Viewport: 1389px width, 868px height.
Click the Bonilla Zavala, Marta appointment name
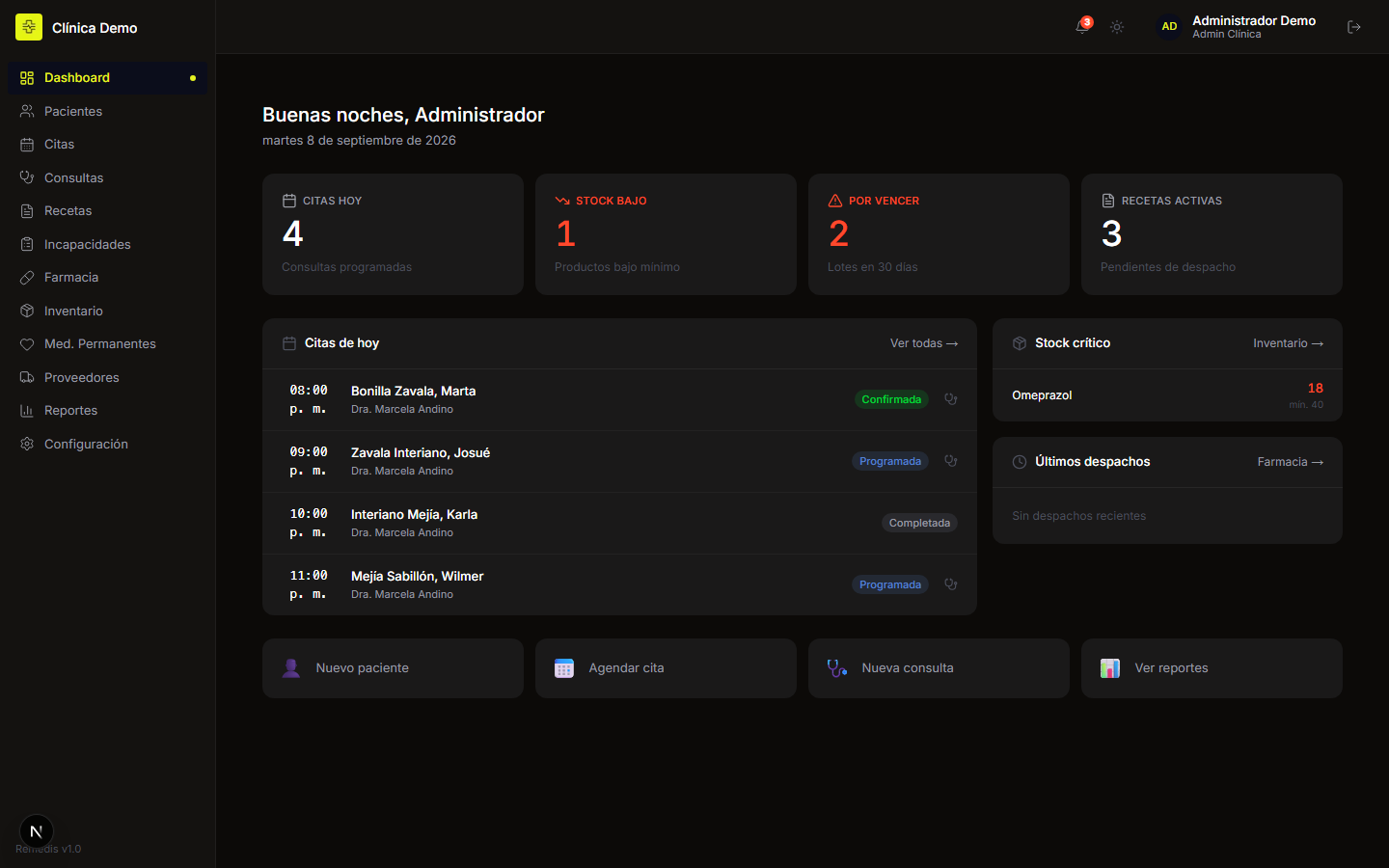pos(413,391)
